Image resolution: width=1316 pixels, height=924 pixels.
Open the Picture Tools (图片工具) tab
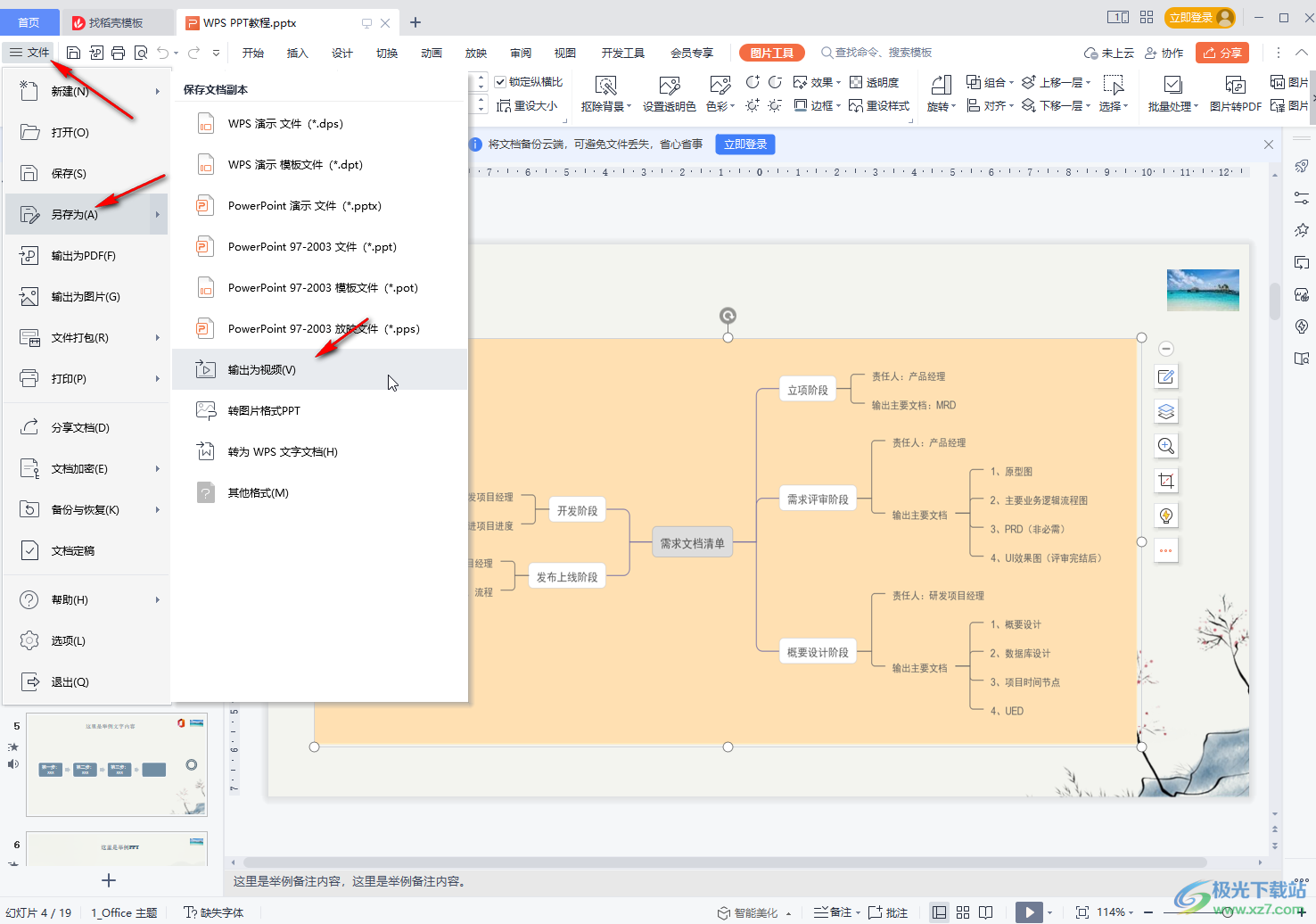[772, 53]
